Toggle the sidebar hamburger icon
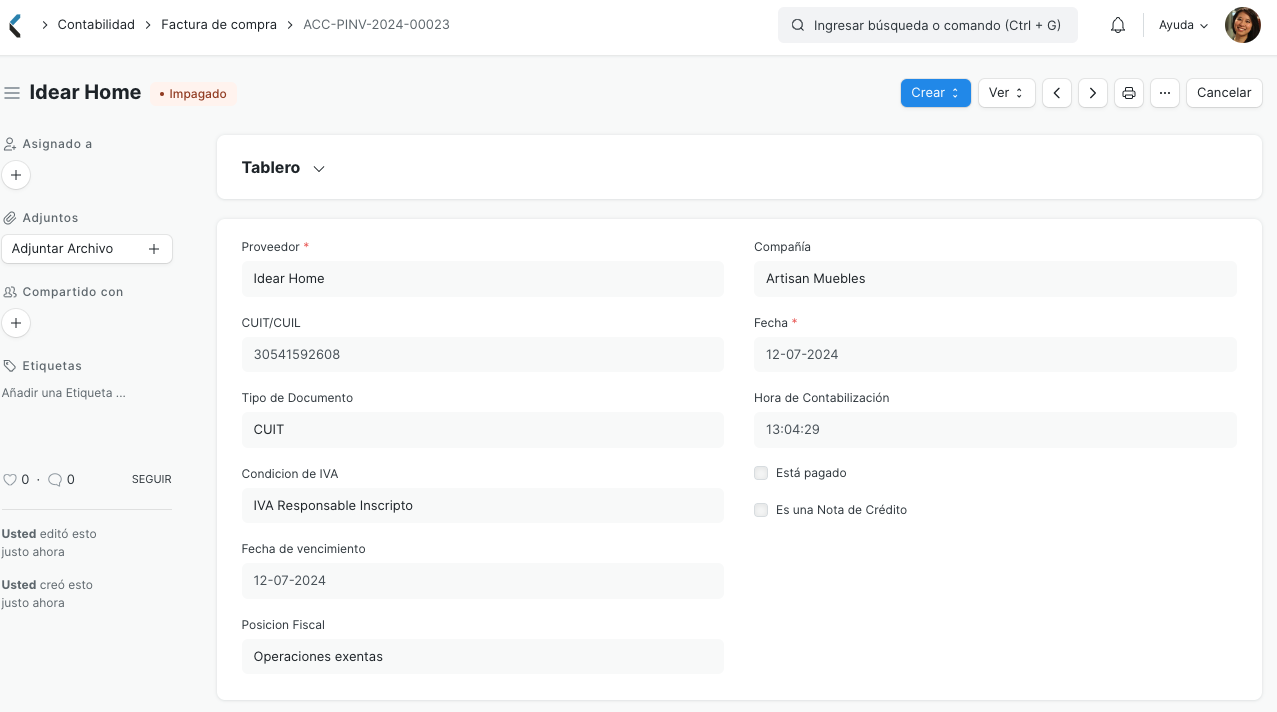 (12, 93)
